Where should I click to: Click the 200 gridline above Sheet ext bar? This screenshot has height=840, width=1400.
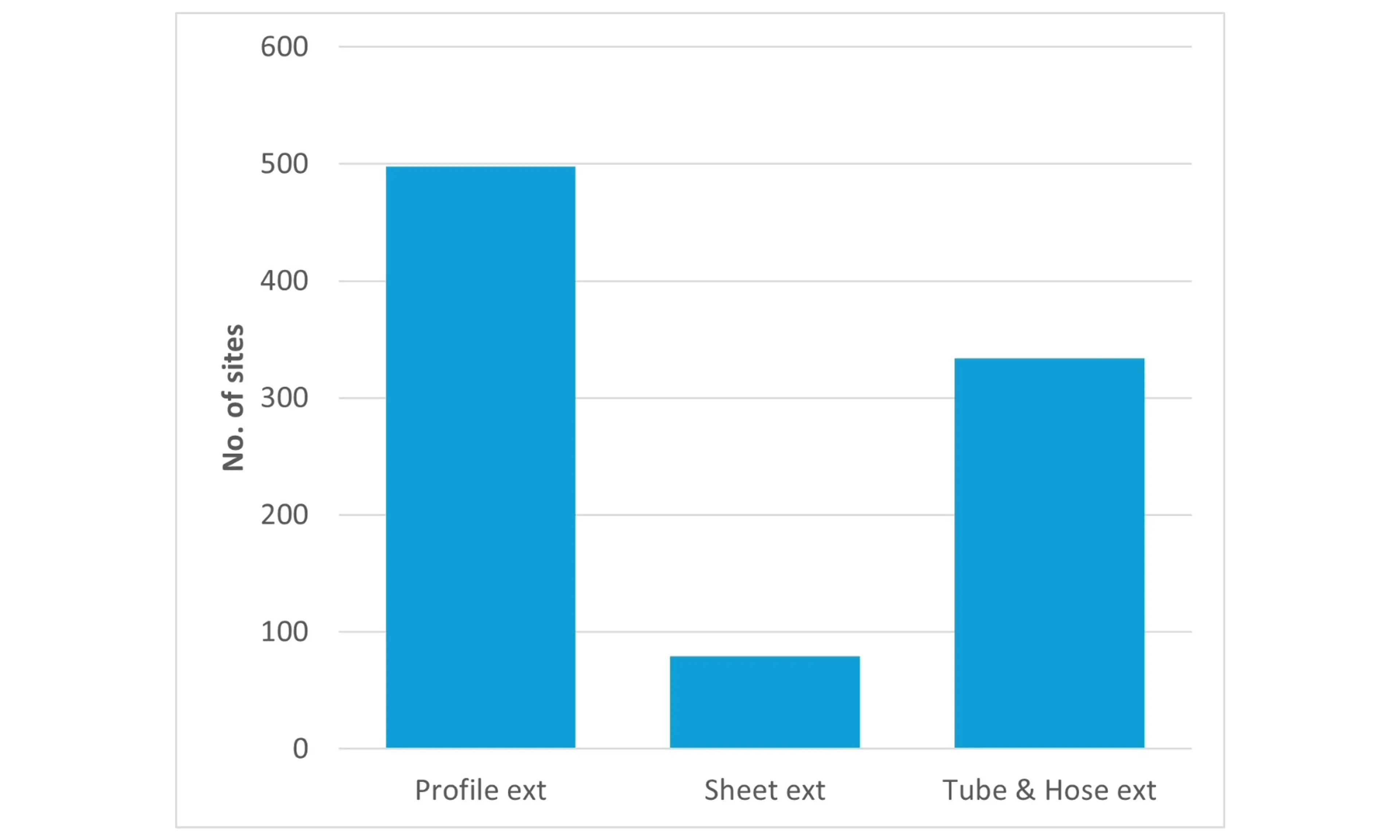[765, 515]
